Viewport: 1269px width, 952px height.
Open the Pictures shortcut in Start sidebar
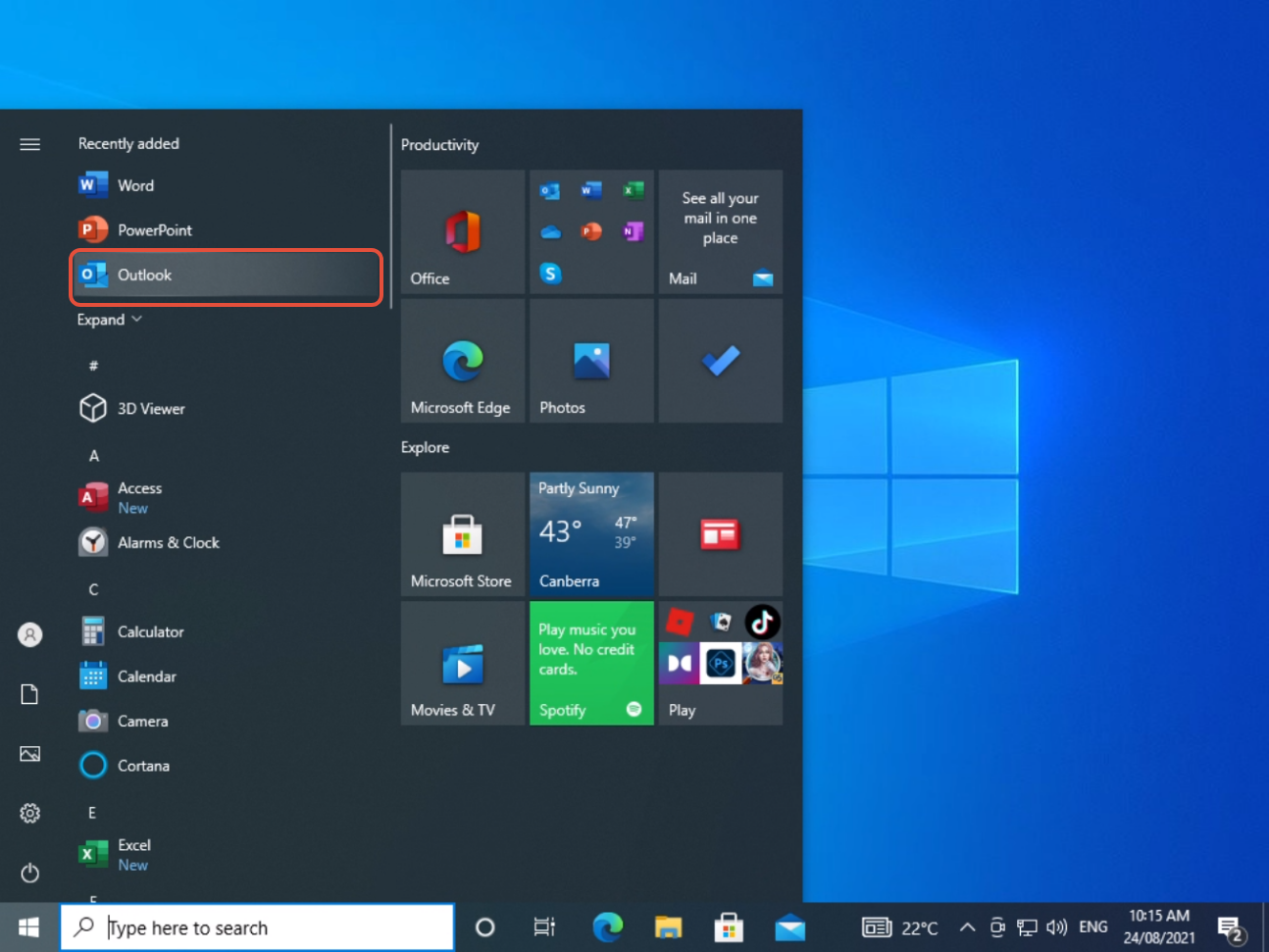click(30, 754)
